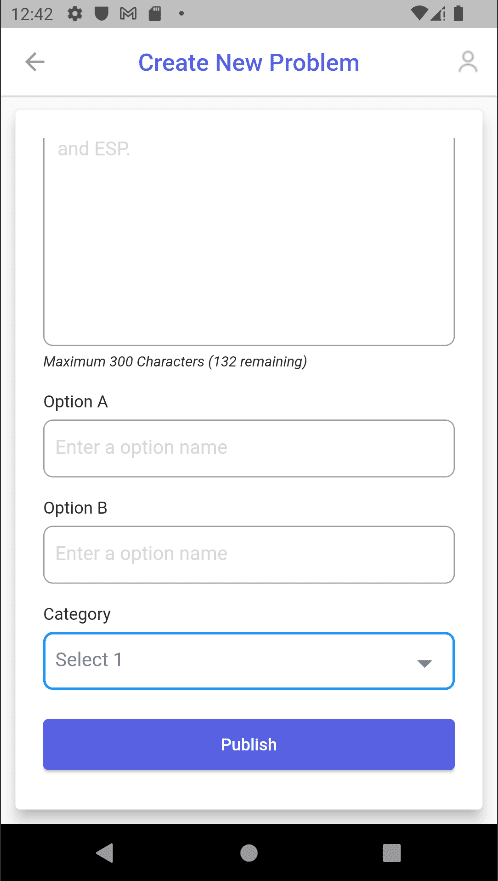This screenshot has height=881, width=498.
Task: Tap the back arrow icon
Action: coord(35,62)
